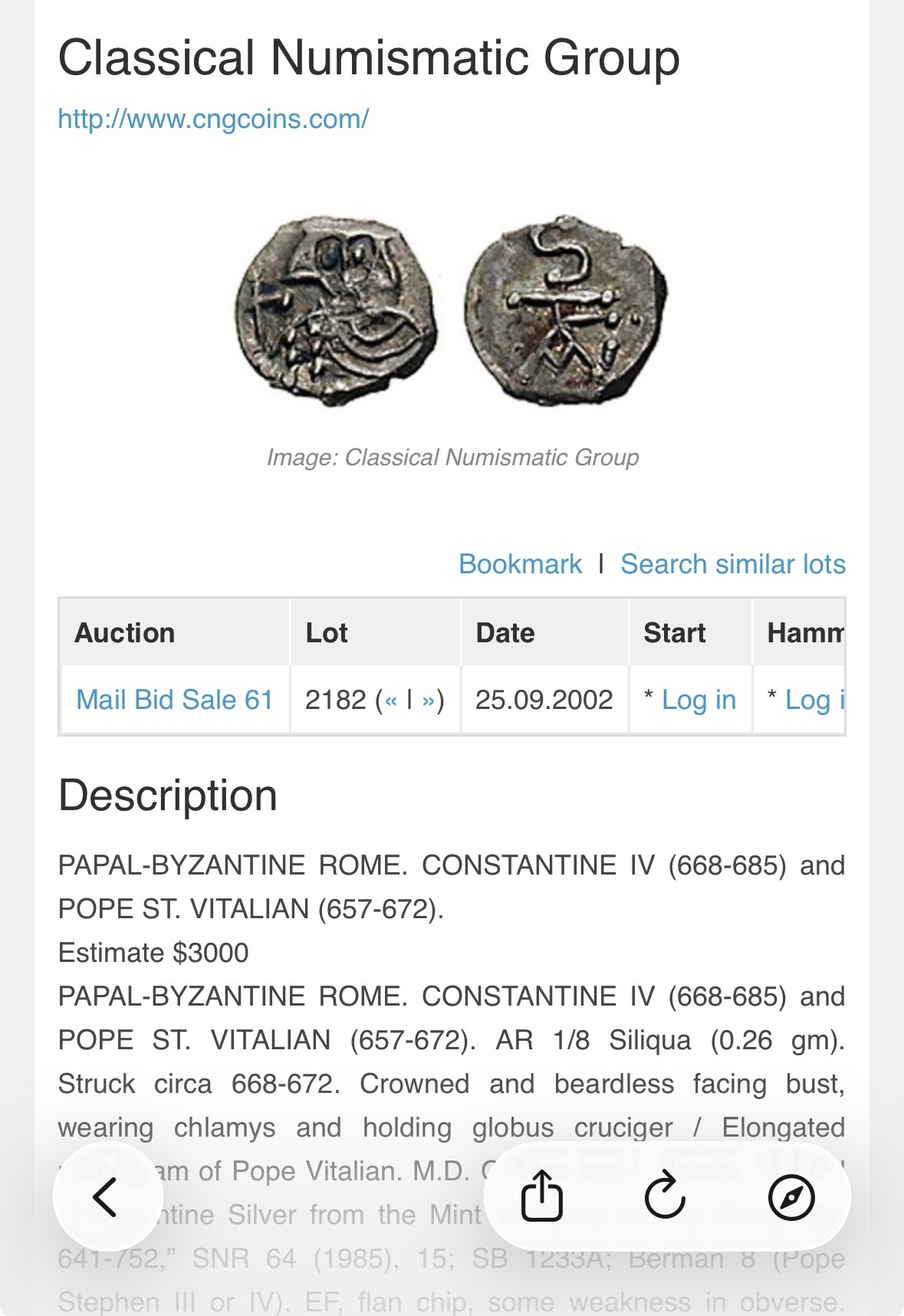The width and height of the screenshot is (904, 1316).
Task: Open page in browser via compass icon
Action: click(x=791, y=1196)
